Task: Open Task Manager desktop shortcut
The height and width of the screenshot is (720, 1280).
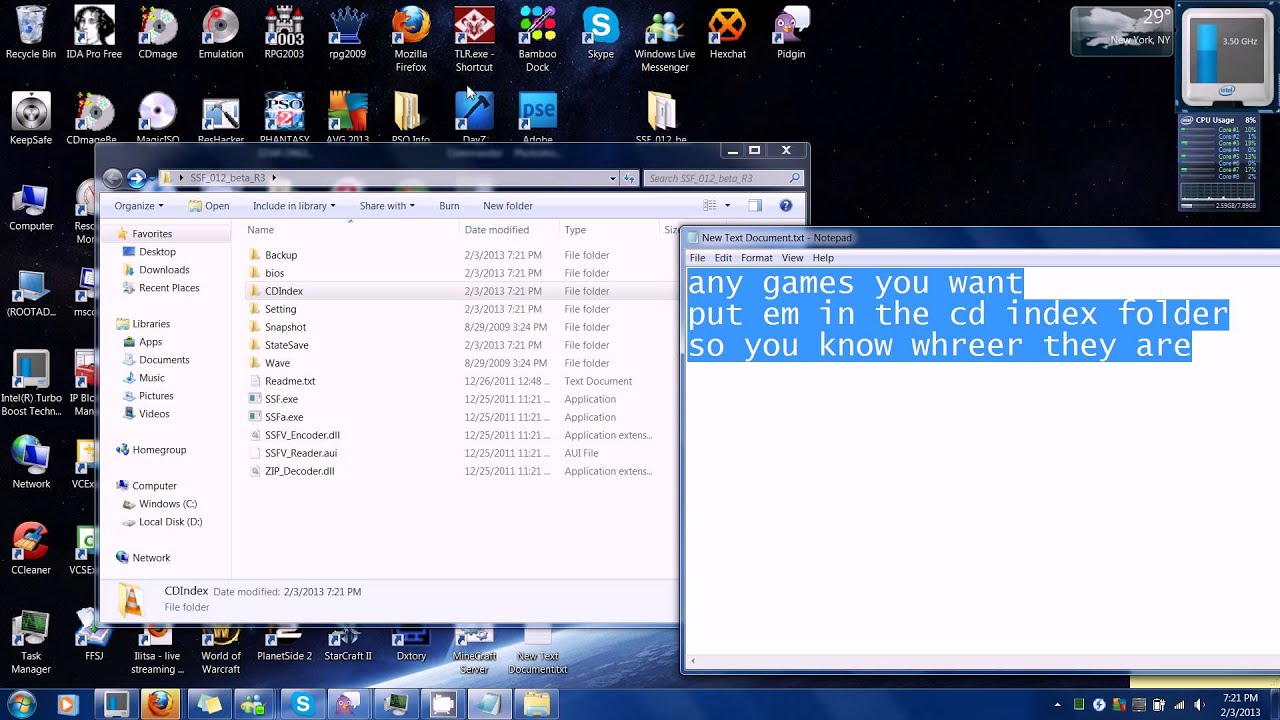Action: [31, 642]
